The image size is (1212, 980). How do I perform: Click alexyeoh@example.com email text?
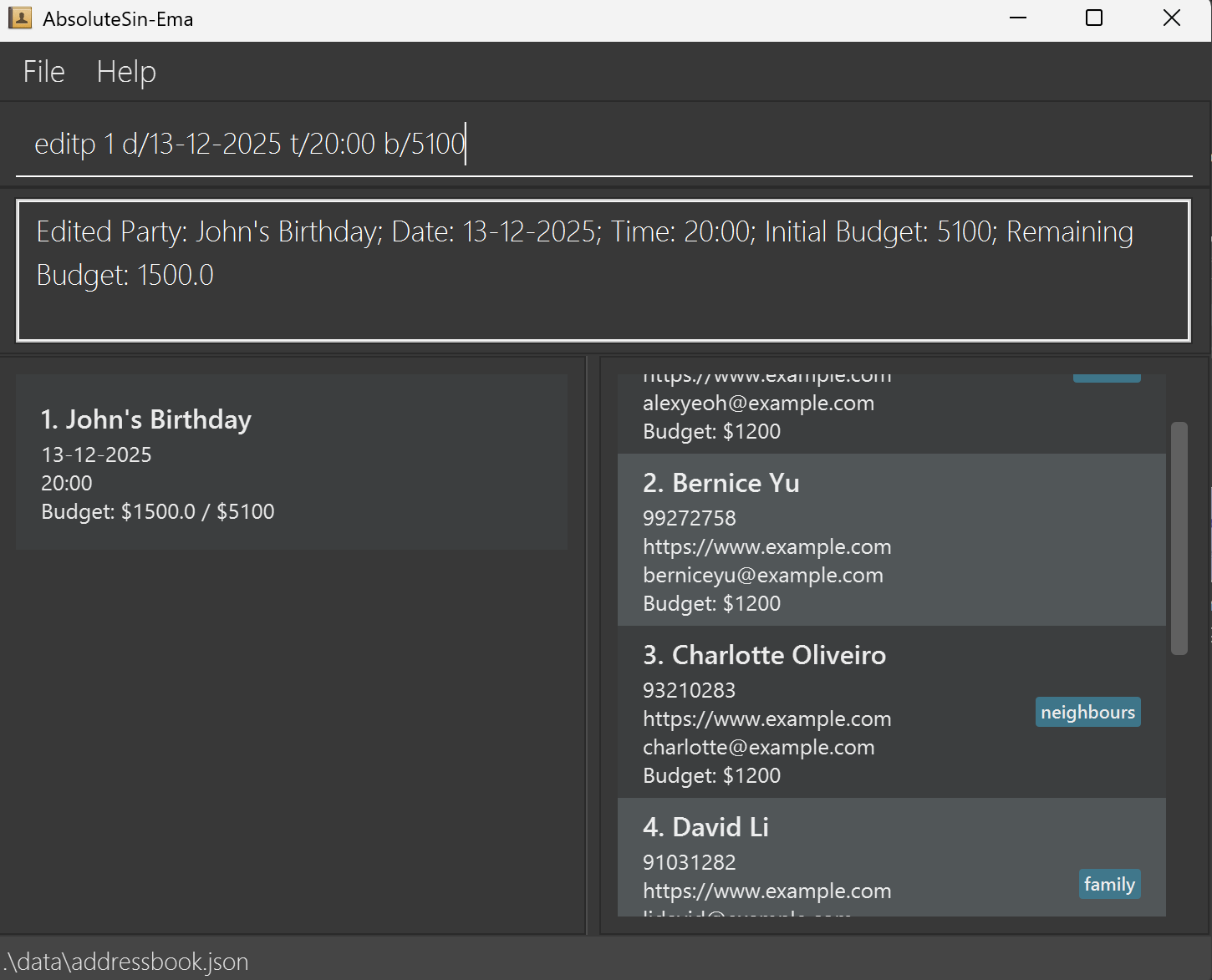[x=758, y=403]
